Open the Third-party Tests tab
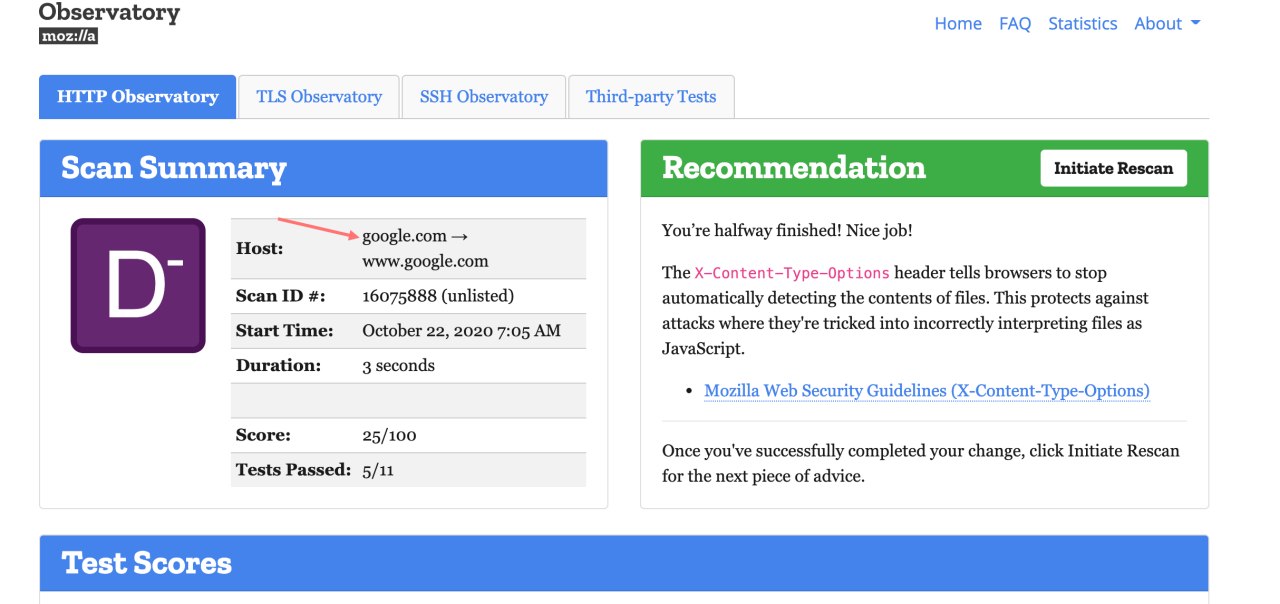 pyautogui.click(x=651, y=97)
